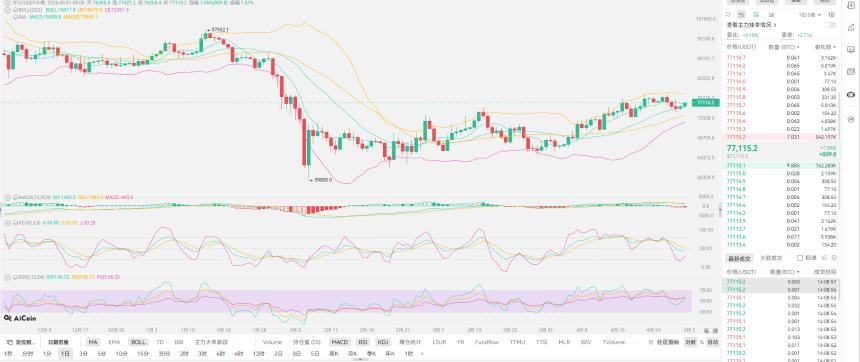This screenshot has width=860, height=362.
Task: Click the 77115.2 price tag on axis
Action: tap(705, 103)
